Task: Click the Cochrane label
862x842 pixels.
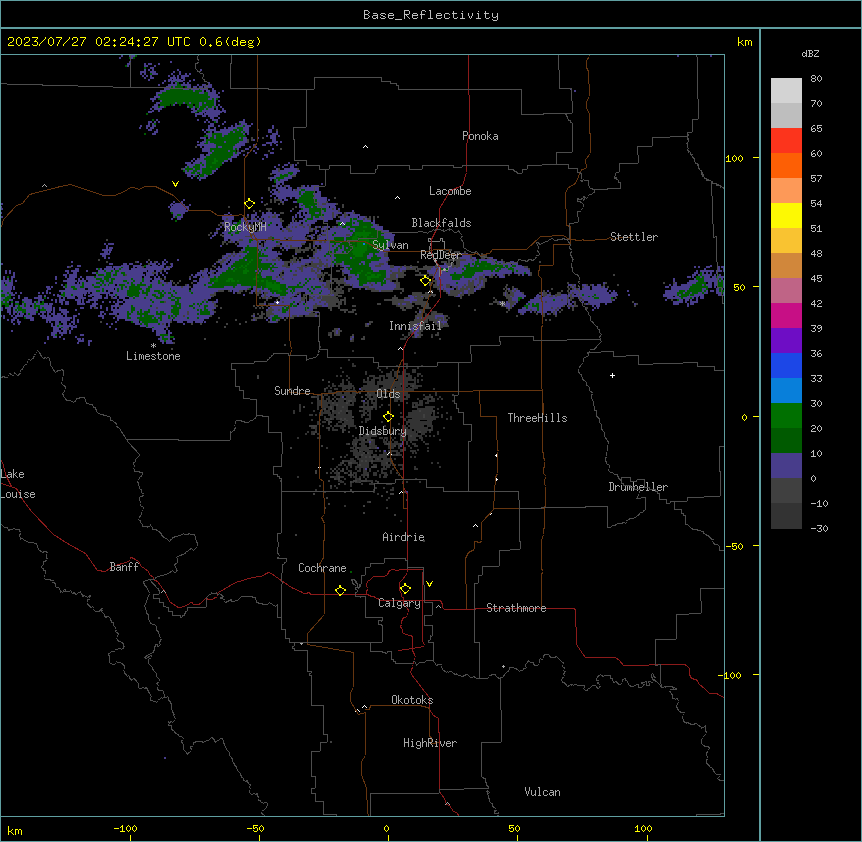Action: tap(322, 568)
